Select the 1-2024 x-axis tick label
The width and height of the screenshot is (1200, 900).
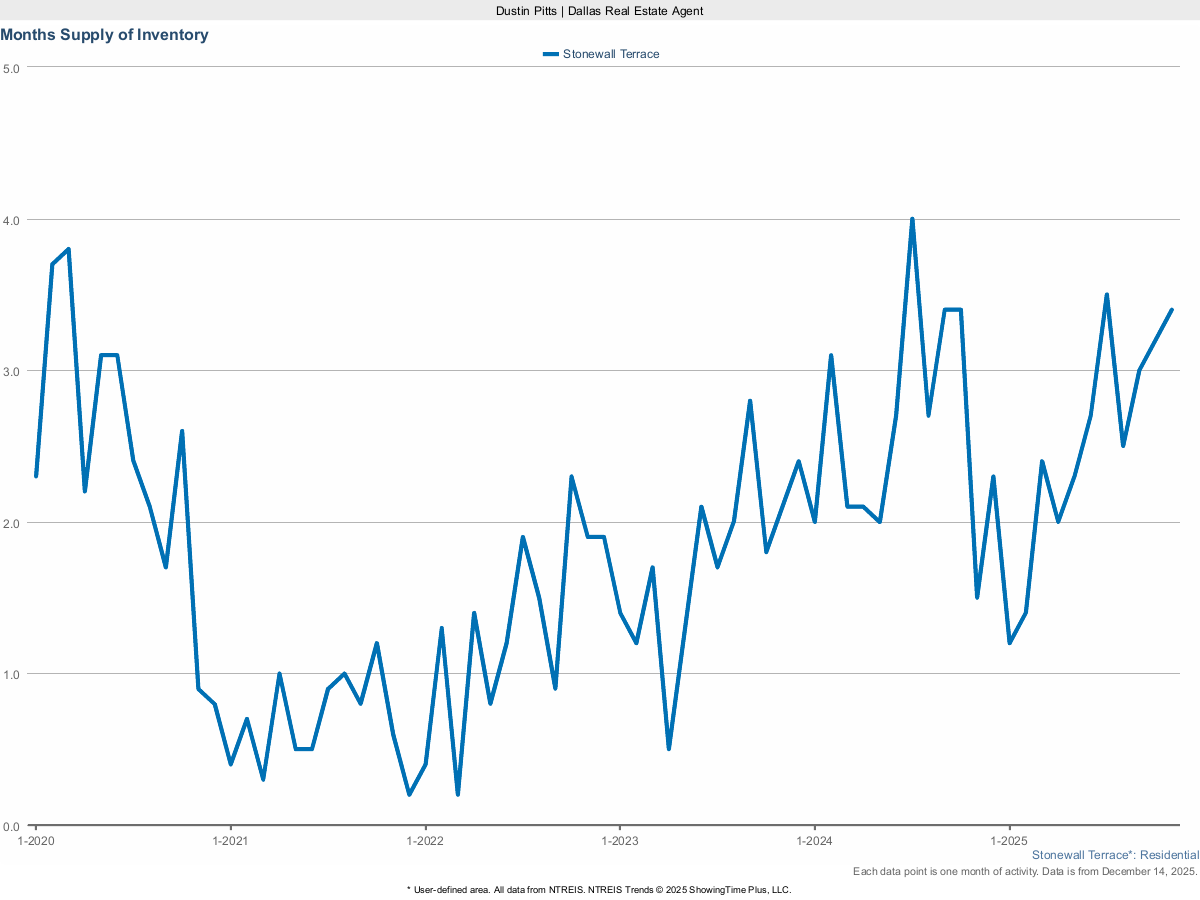(x=814, y=841)
